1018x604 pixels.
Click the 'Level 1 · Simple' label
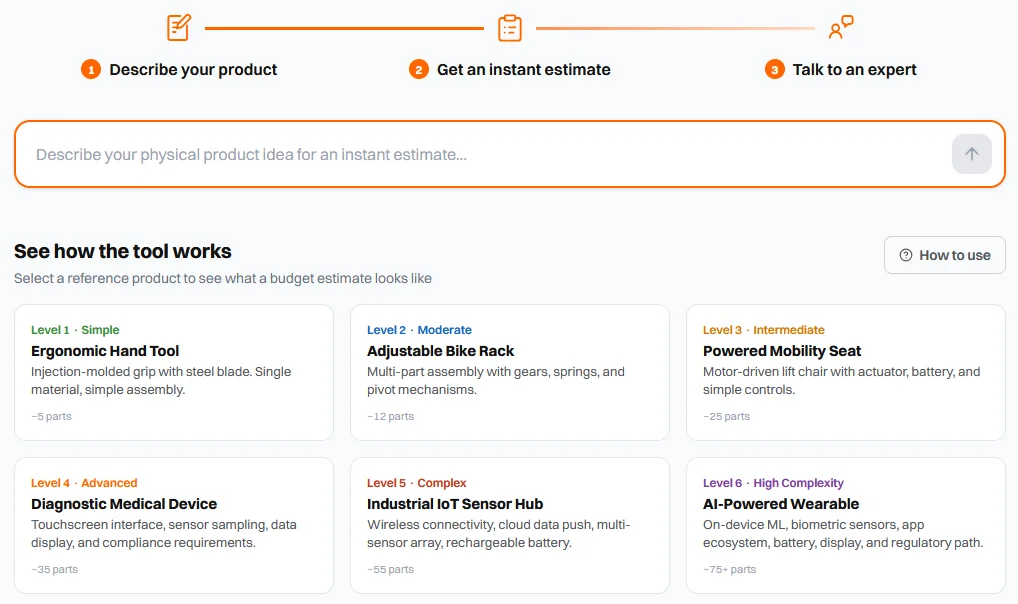(x=75, y=330)
